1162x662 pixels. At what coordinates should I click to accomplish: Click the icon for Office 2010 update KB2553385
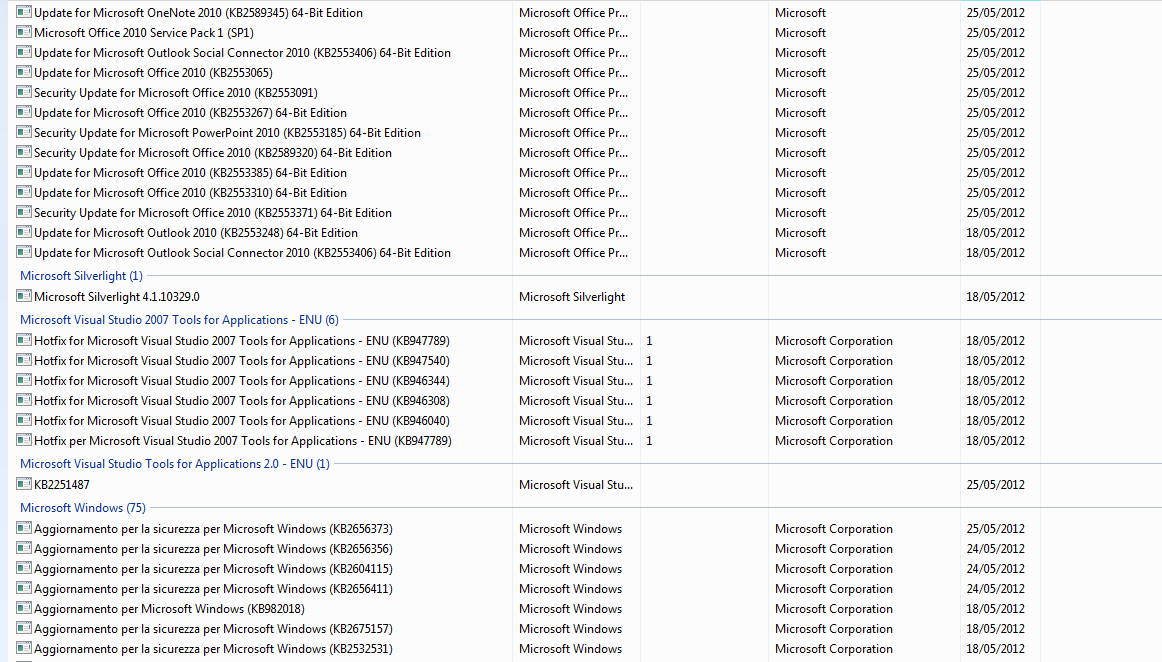click(x=24, y=172)
